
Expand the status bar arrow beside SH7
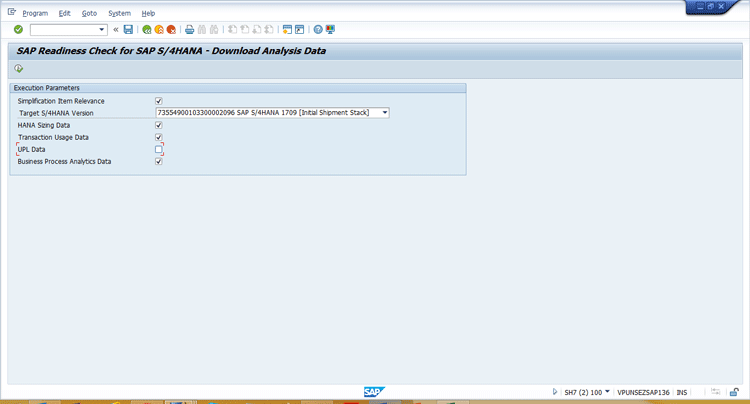(555, 392)
